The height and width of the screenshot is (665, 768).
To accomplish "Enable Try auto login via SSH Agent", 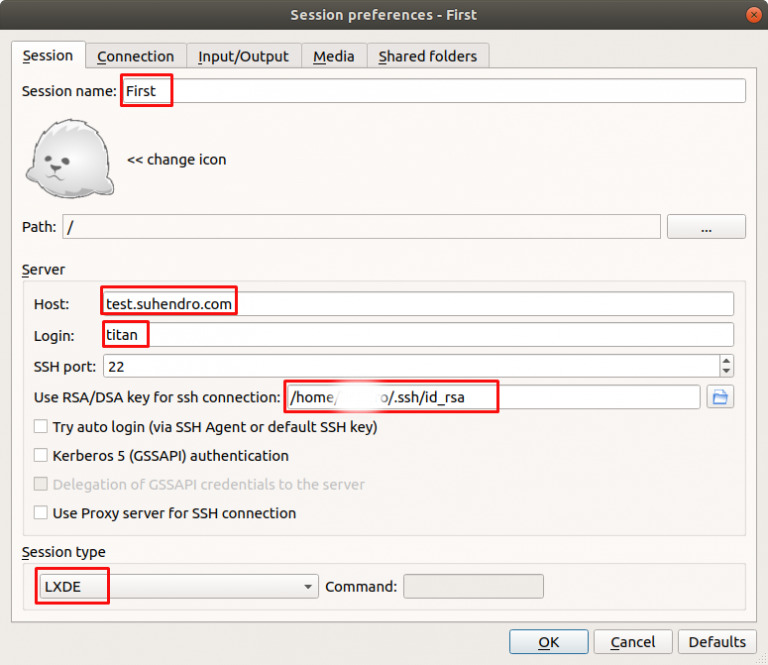I will coord(41,427).
